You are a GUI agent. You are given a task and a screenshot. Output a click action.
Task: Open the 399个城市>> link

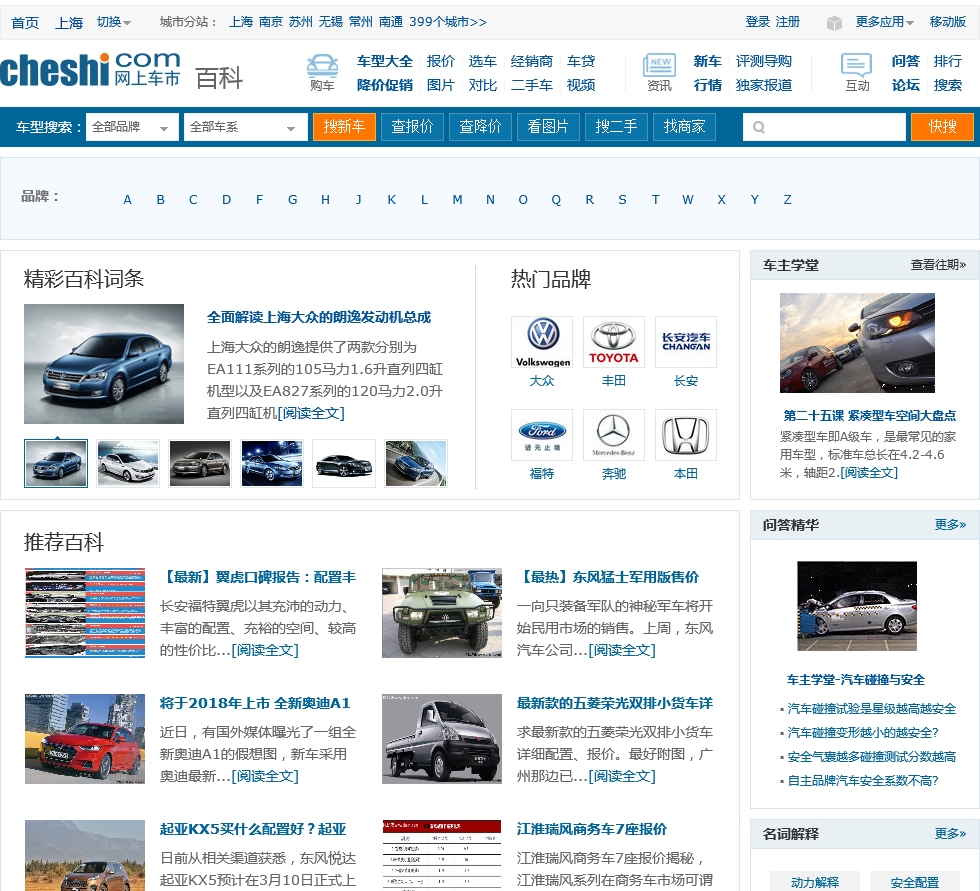(x=448, y=22)
